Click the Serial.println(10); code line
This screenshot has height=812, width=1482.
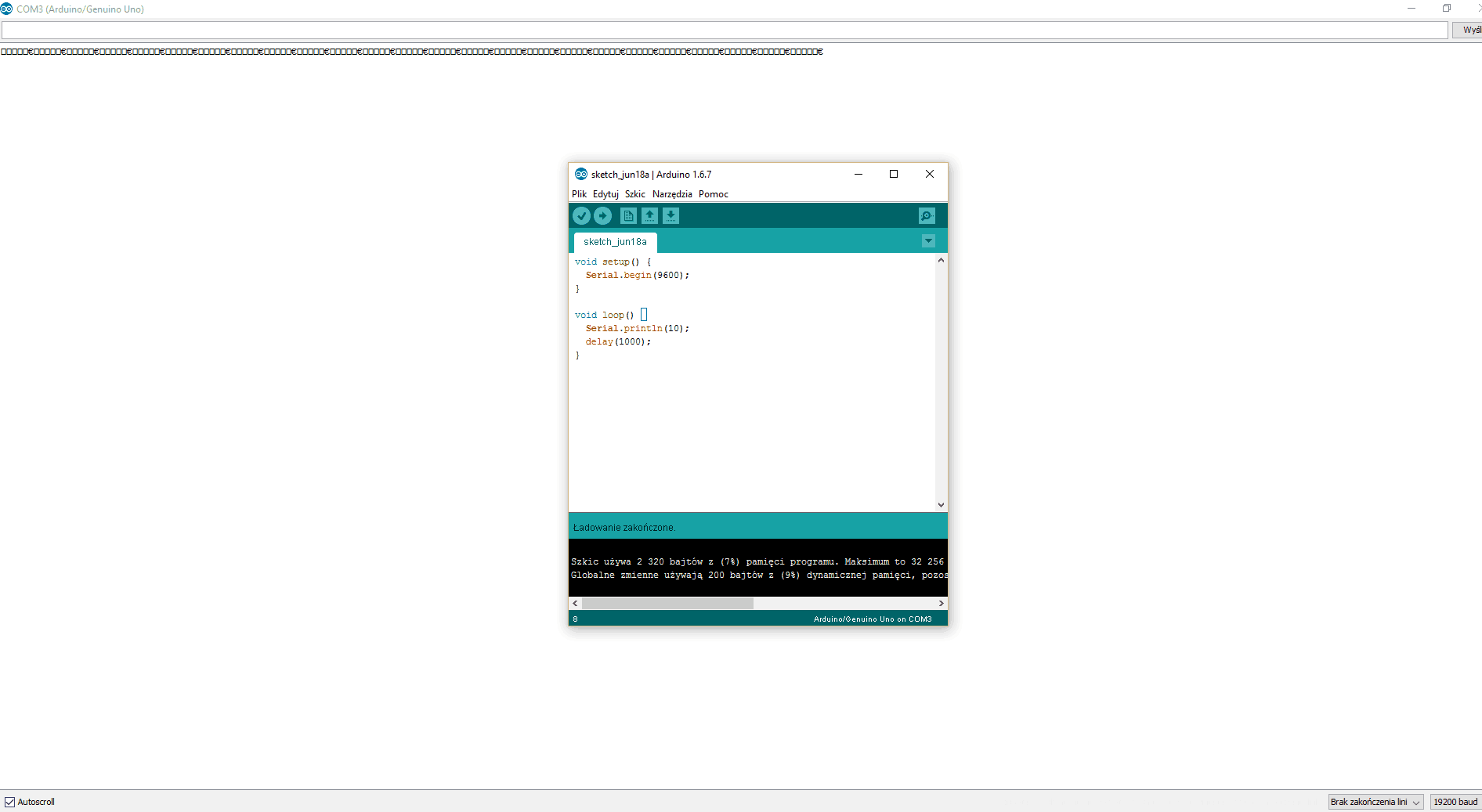[x=637, y=328]
